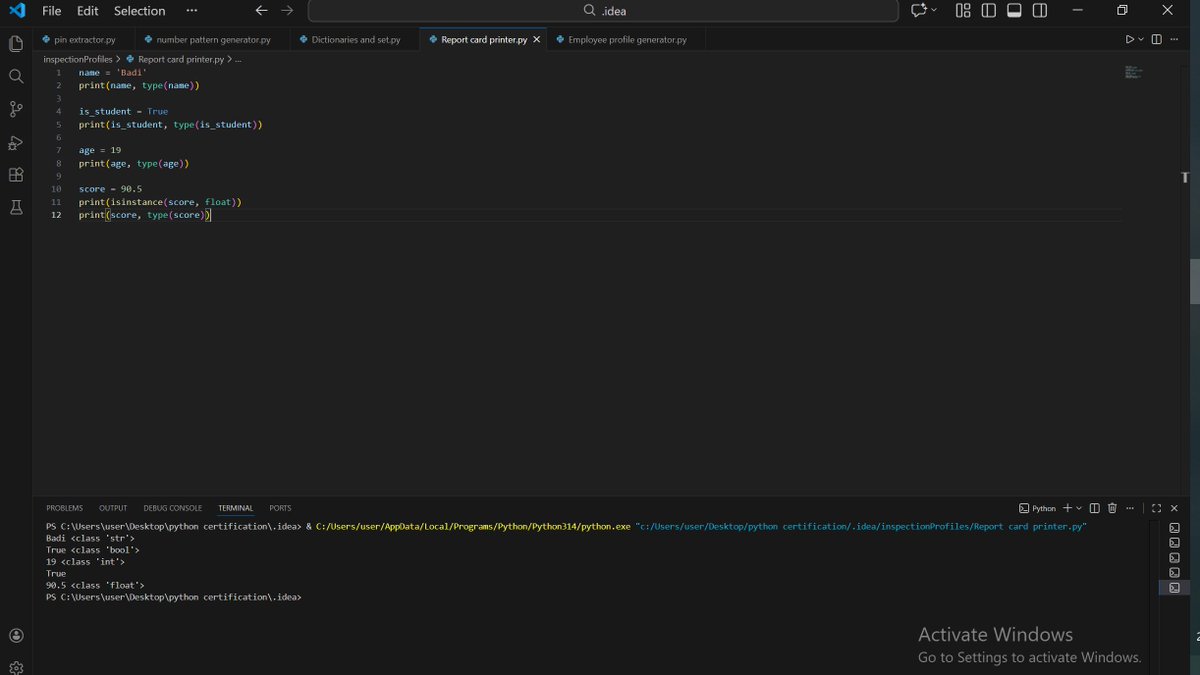Open the Explorer view in activity bar
Image resolution: width=1200 pixels, height=675 pixels.
point(16,44)
